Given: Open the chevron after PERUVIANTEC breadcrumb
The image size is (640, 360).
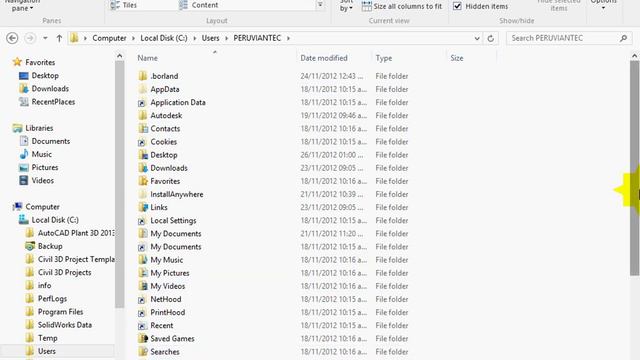Looking at the screenshot, I should coord(288,38).
